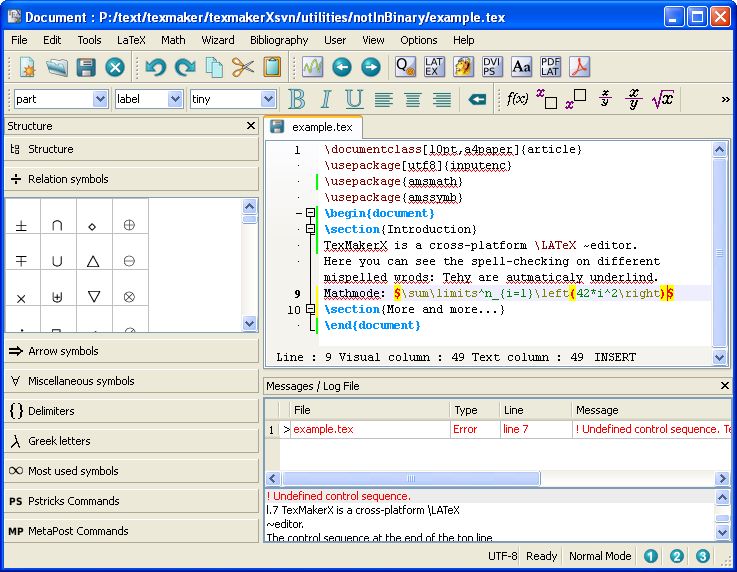Open the 'part' sectioning dropdown

pyautogui.click(x=100, y=99)
